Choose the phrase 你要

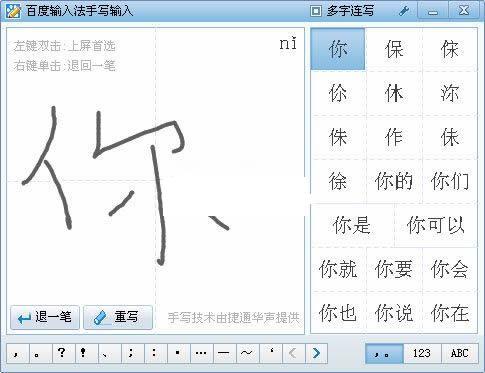click(394, 269)
